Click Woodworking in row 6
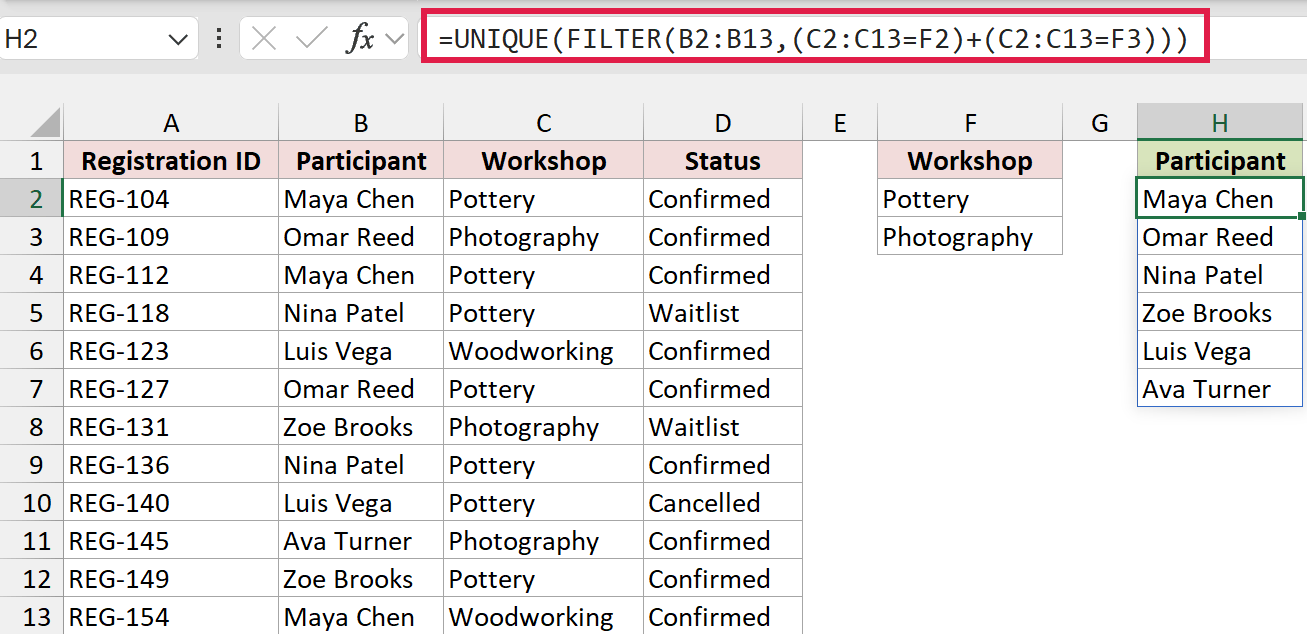The width and height of the screenshot is (1307, 634). [543, 351]
